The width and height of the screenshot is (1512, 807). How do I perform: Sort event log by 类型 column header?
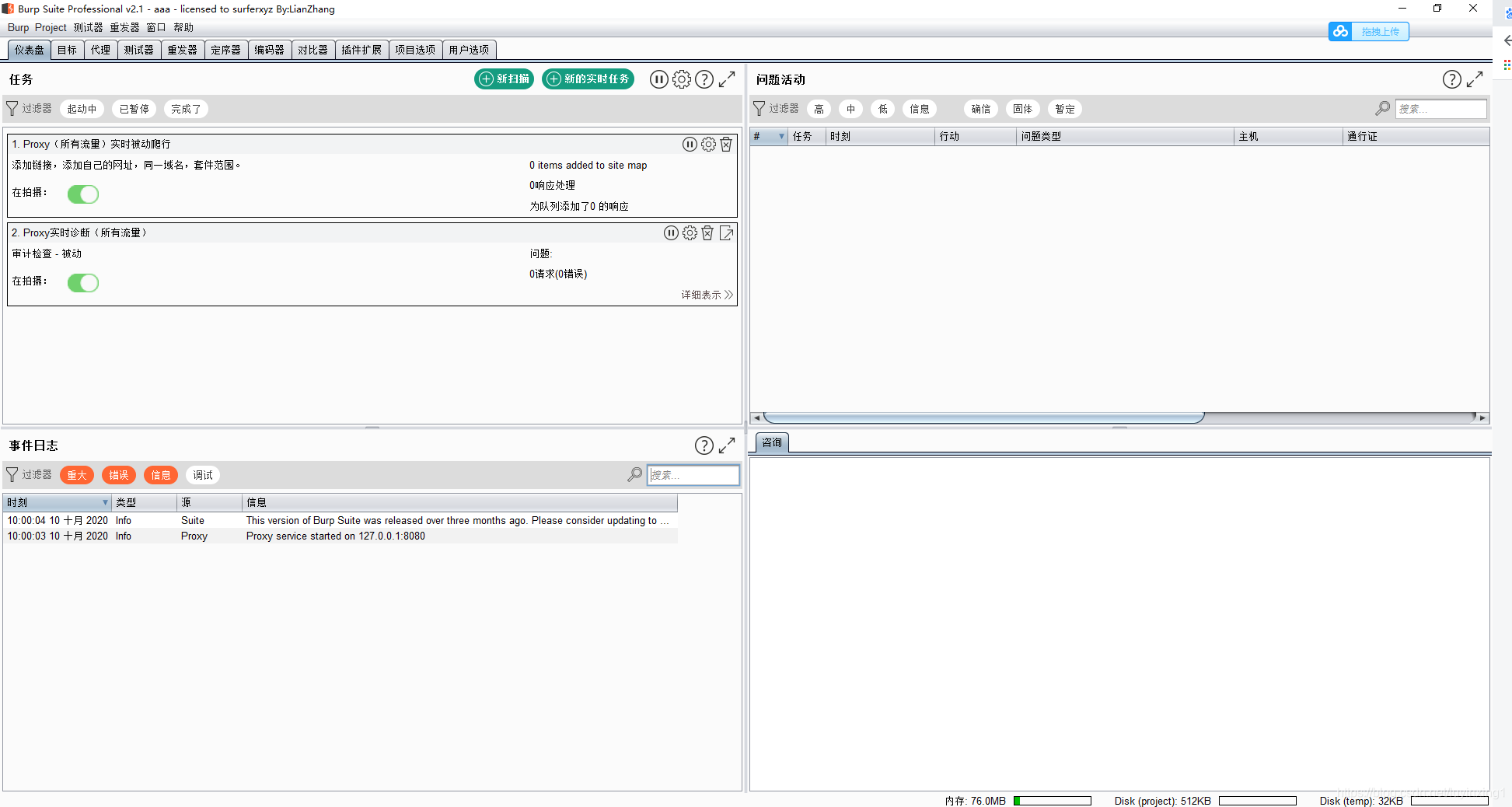(145, 502)
